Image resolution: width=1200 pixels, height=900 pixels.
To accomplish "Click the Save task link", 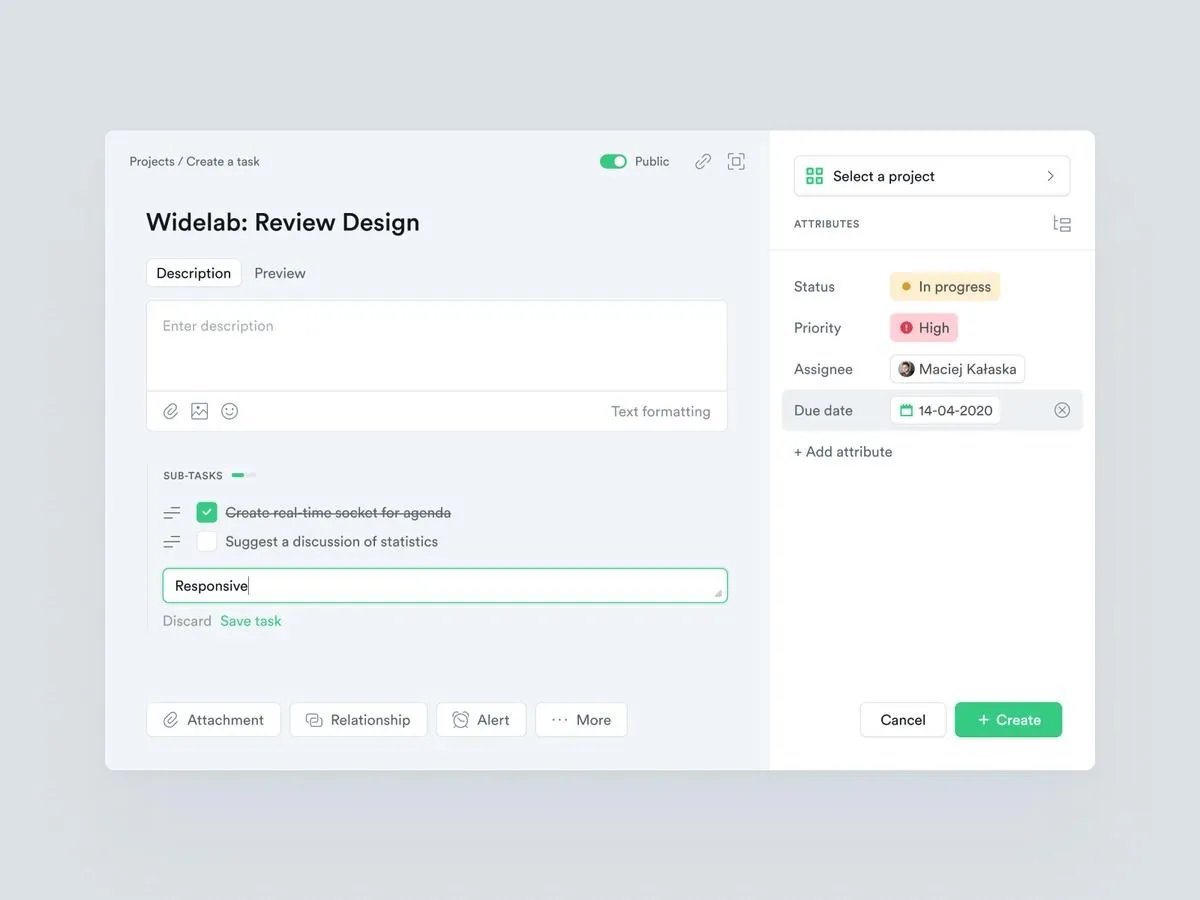I will [251, 621].
